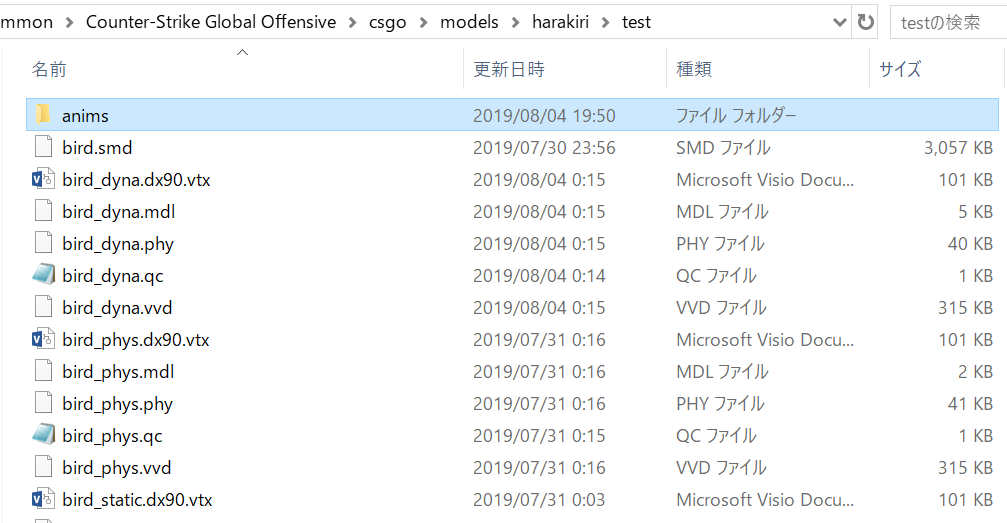Click the bird_dyna.dx90.vtx Visio file icon

(43, 180)
